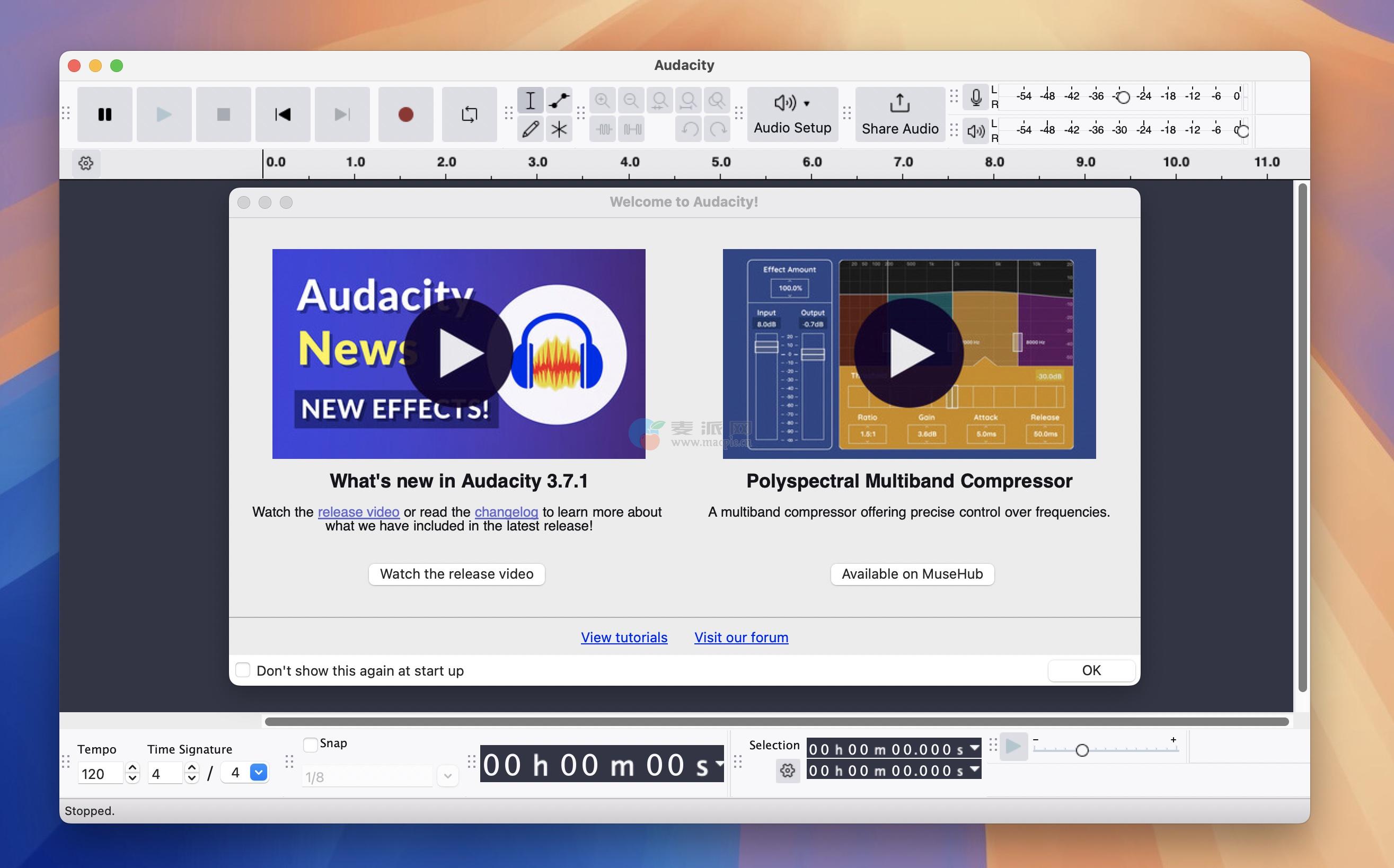Click the Zoom Toggle icon
This screenshot has width=1394, height=868.
pos(717,101)
